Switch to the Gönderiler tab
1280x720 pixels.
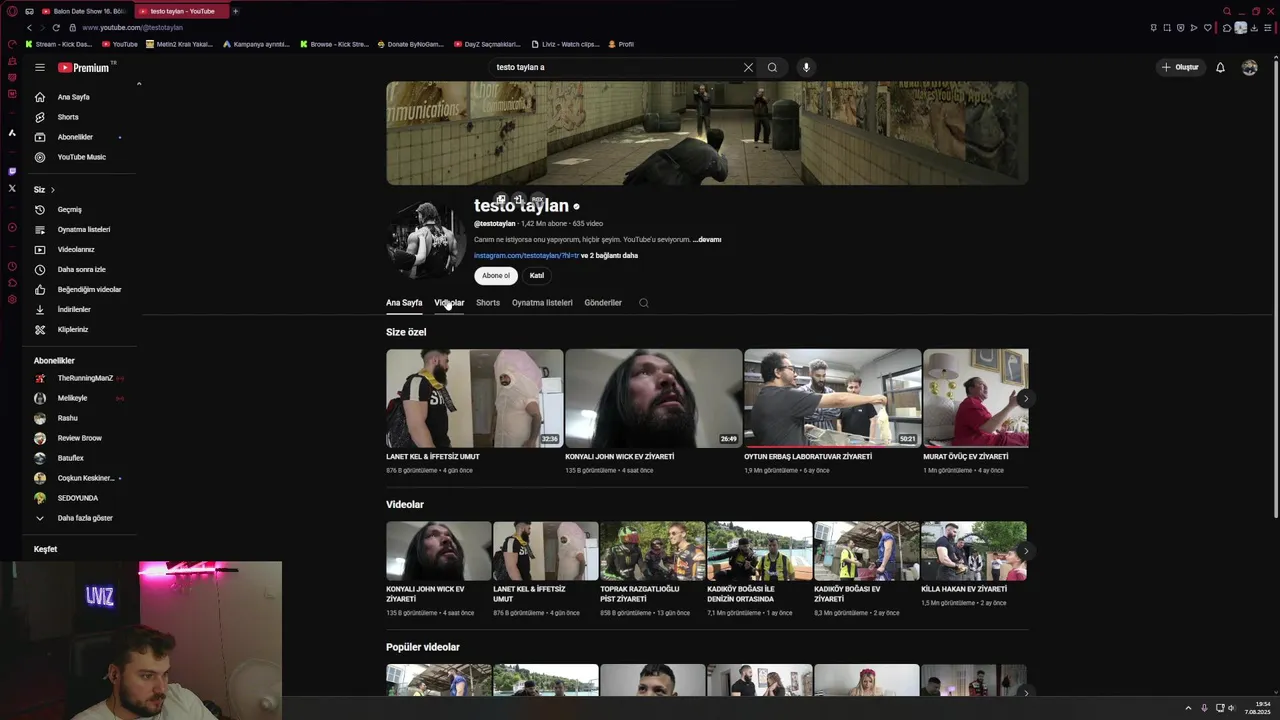coord(603,303)
